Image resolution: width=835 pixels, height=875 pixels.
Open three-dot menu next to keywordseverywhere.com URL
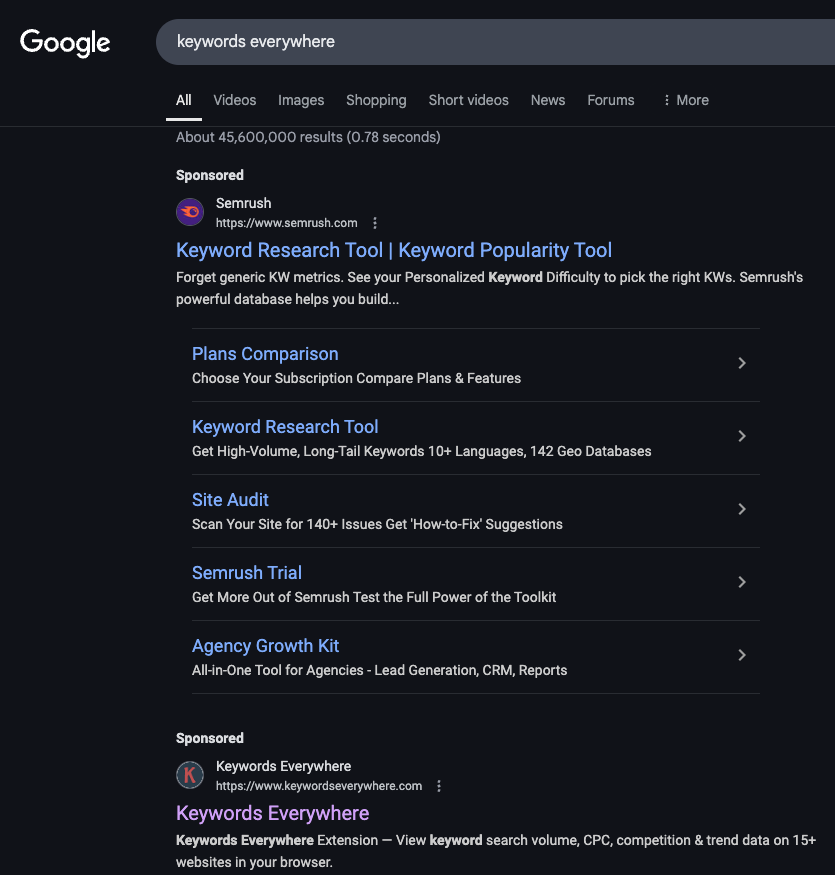click(439, 786)
